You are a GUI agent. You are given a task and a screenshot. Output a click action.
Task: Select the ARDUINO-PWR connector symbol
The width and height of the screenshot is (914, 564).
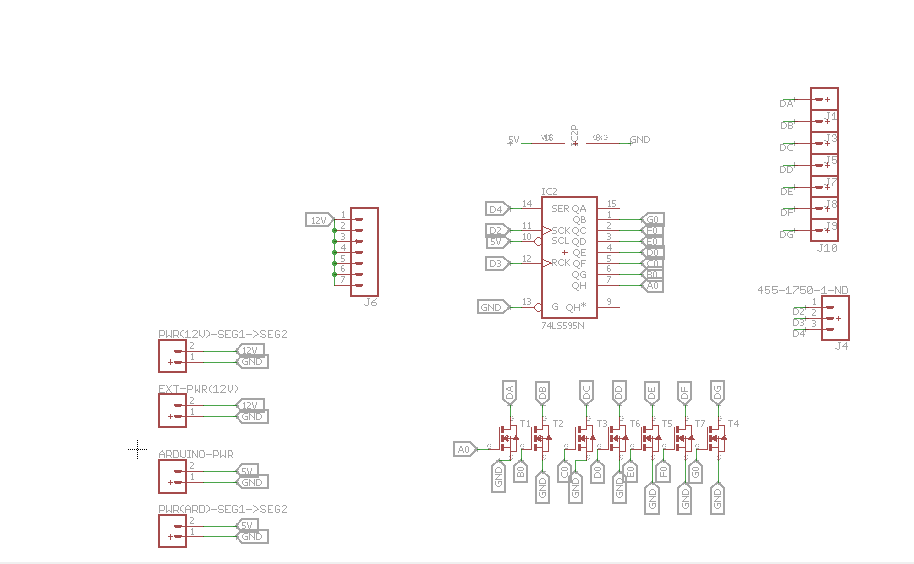(172, 476)
